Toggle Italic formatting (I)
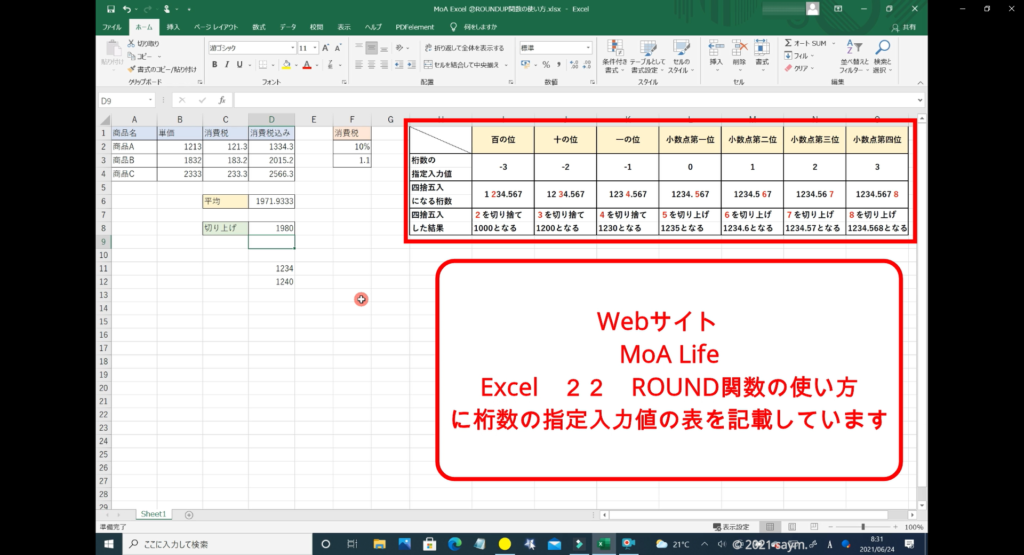This screenshot has width=1024, height=555. (227, 64)
